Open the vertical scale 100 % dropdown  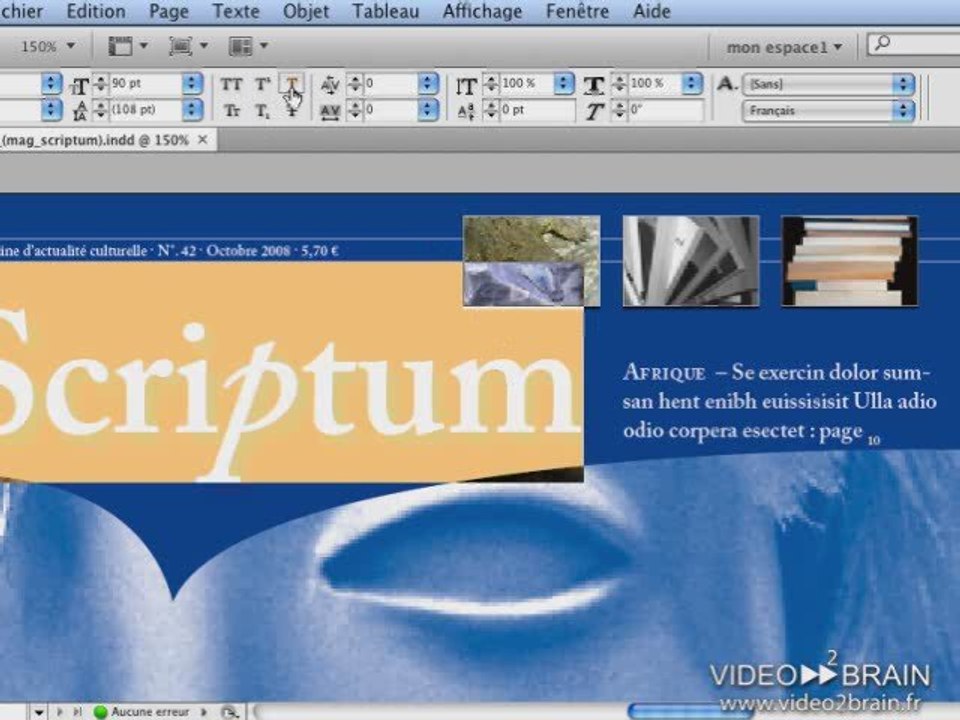pos(564,84)
